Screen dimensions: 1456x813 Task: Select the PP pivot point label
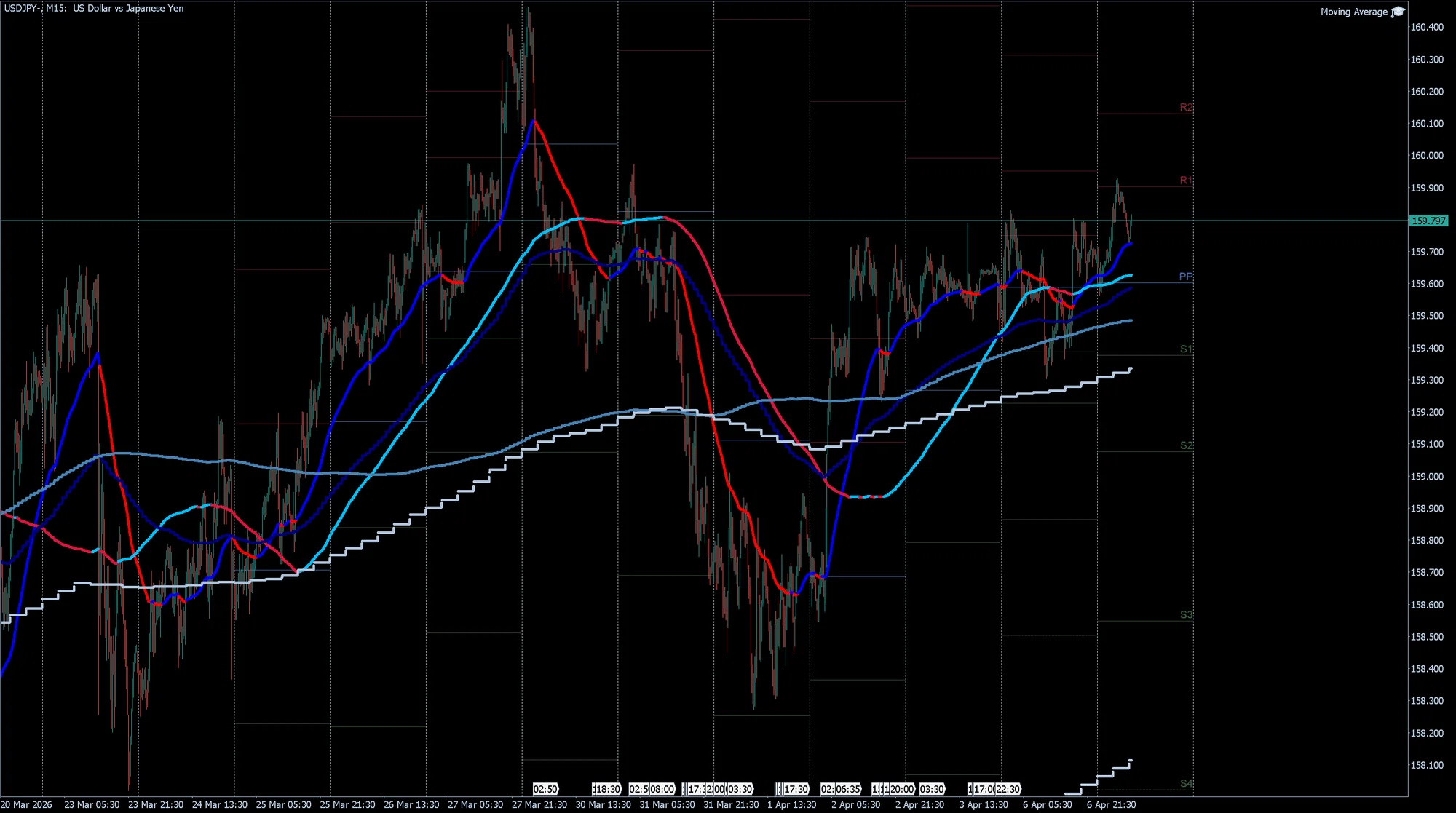[x=1186, y=277]
